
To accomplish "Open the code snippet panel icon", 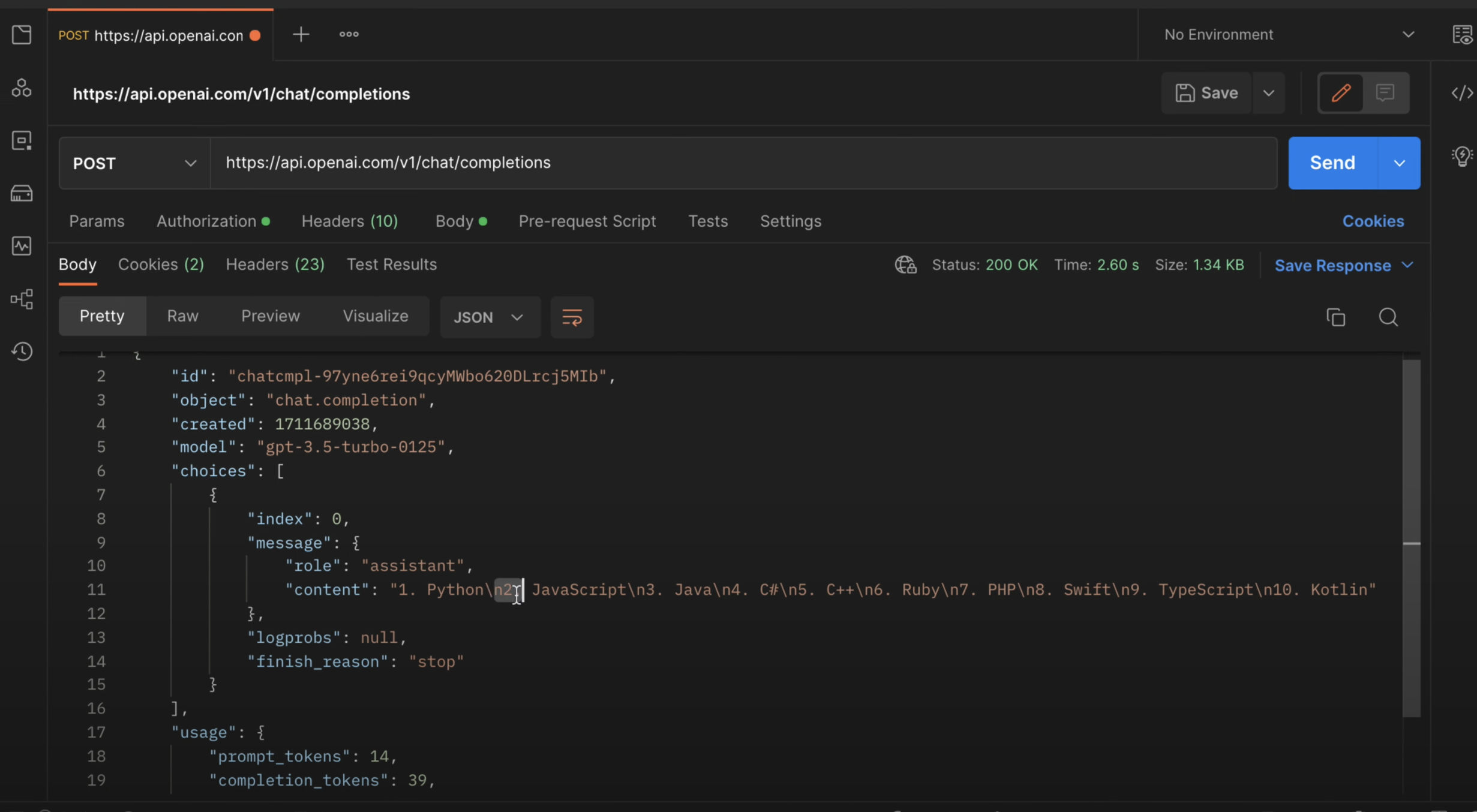I will click(x=1461, y=93).
